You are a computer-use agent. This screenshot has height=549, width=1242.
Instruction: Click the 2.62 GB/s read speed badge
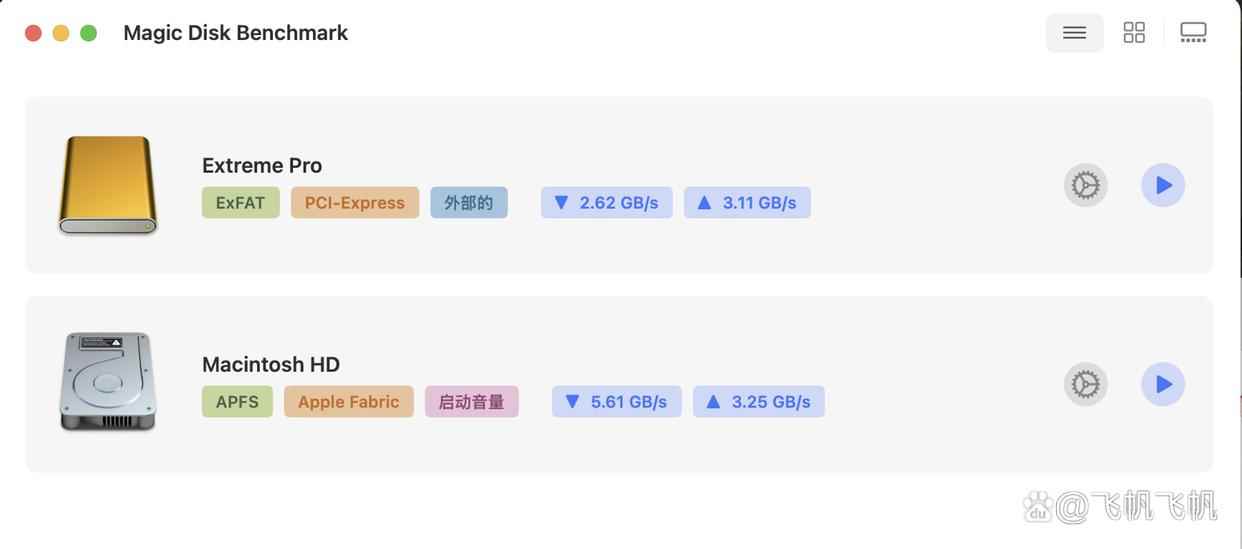tap(607, 203)
